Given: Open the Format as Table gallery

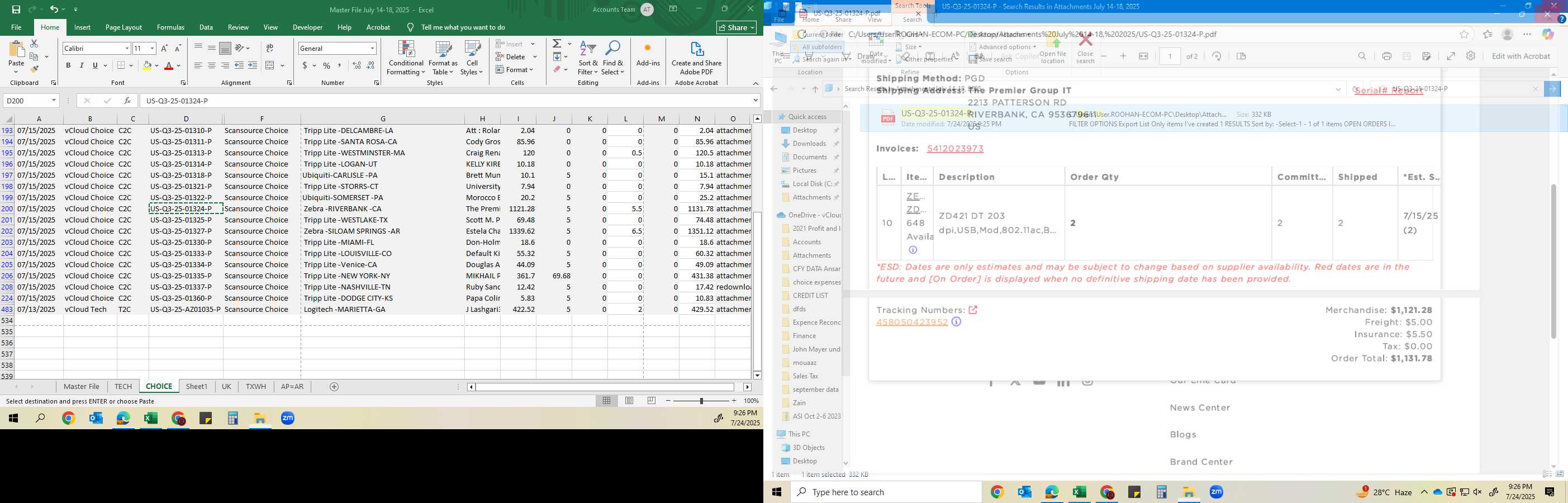Looking at the screenshot, I should tap(443, 59).
